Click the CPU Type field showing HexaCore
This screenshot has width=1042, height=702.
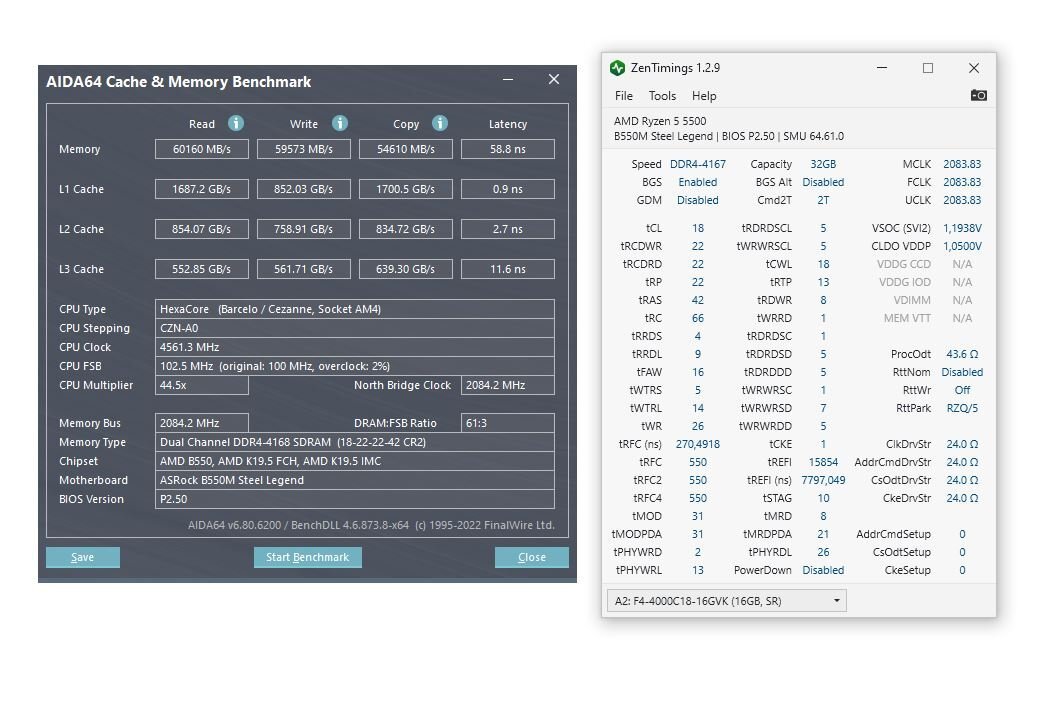coord(355,309)
